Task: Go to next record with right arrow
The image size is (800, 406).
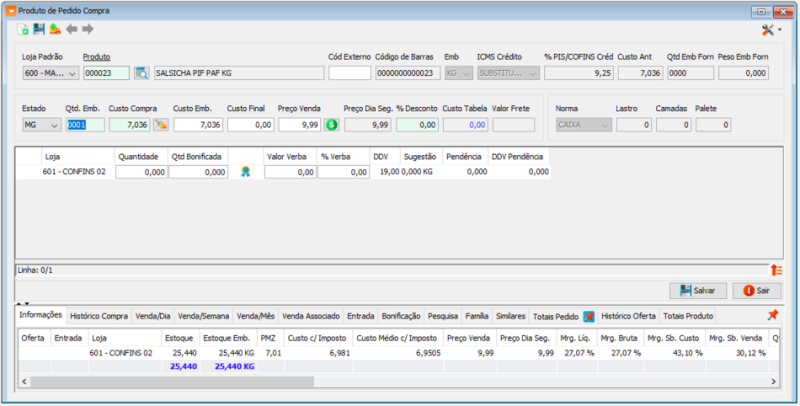Action: 88,29
